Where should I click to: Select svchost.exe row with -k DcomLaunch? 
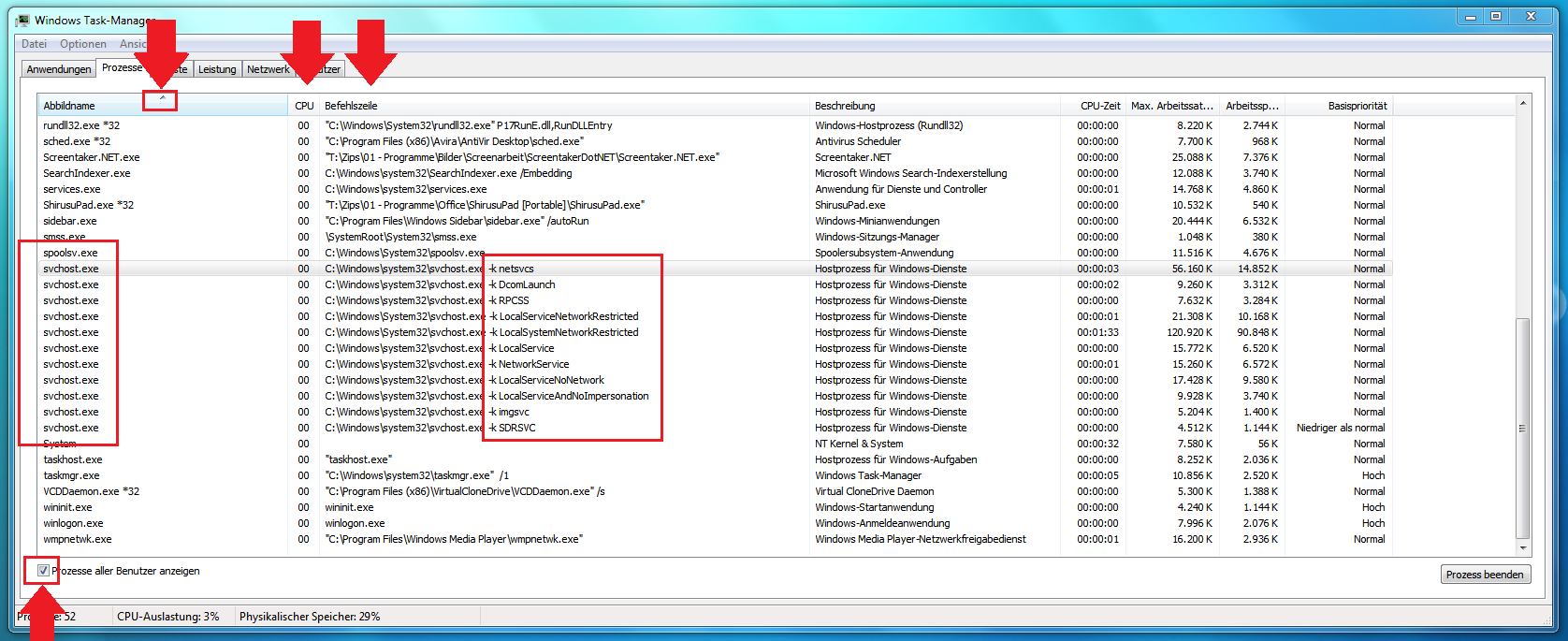(715, 284)
